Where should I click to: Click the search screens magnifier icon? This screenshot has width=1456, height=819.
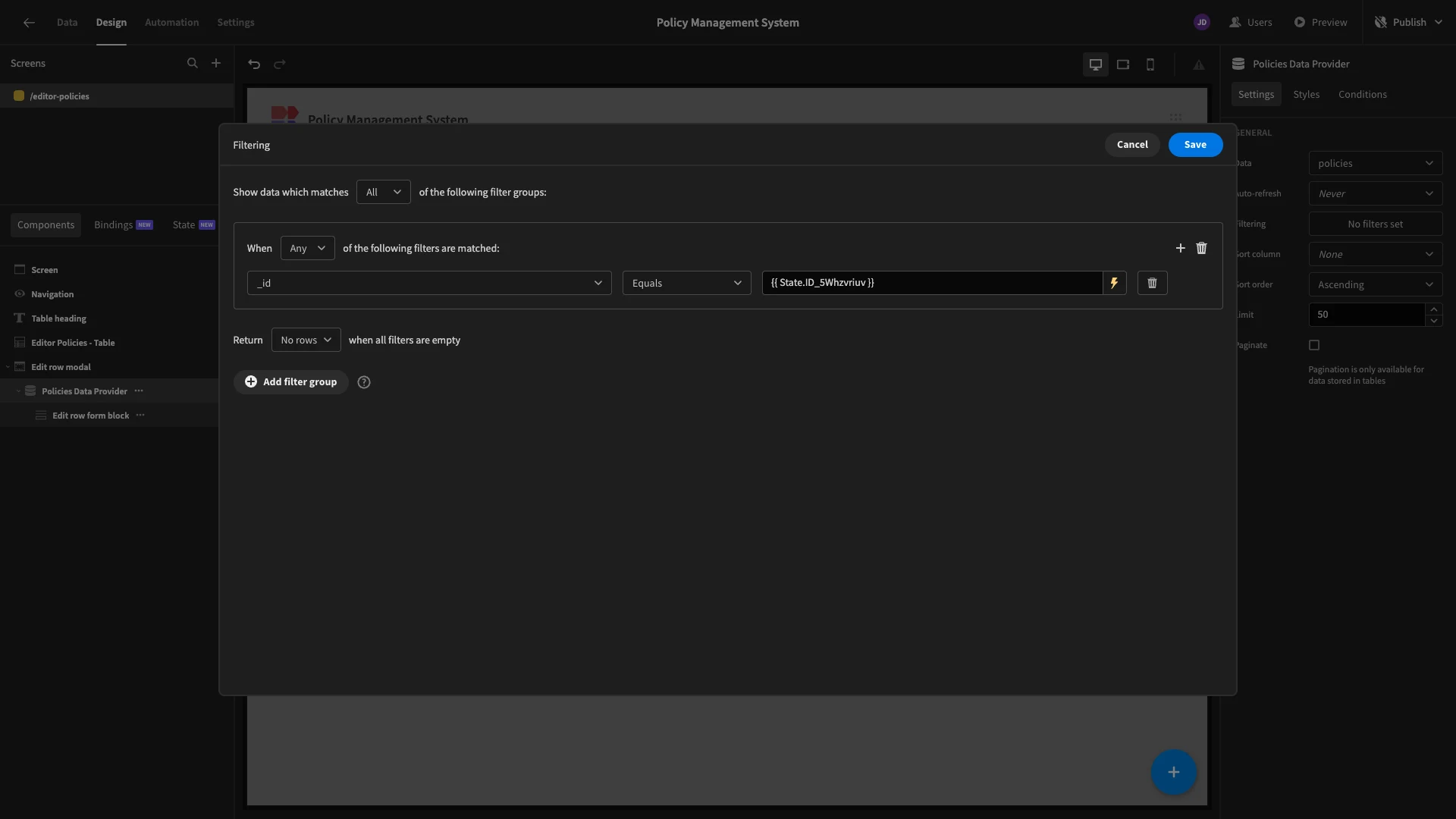tap(193, 64)
